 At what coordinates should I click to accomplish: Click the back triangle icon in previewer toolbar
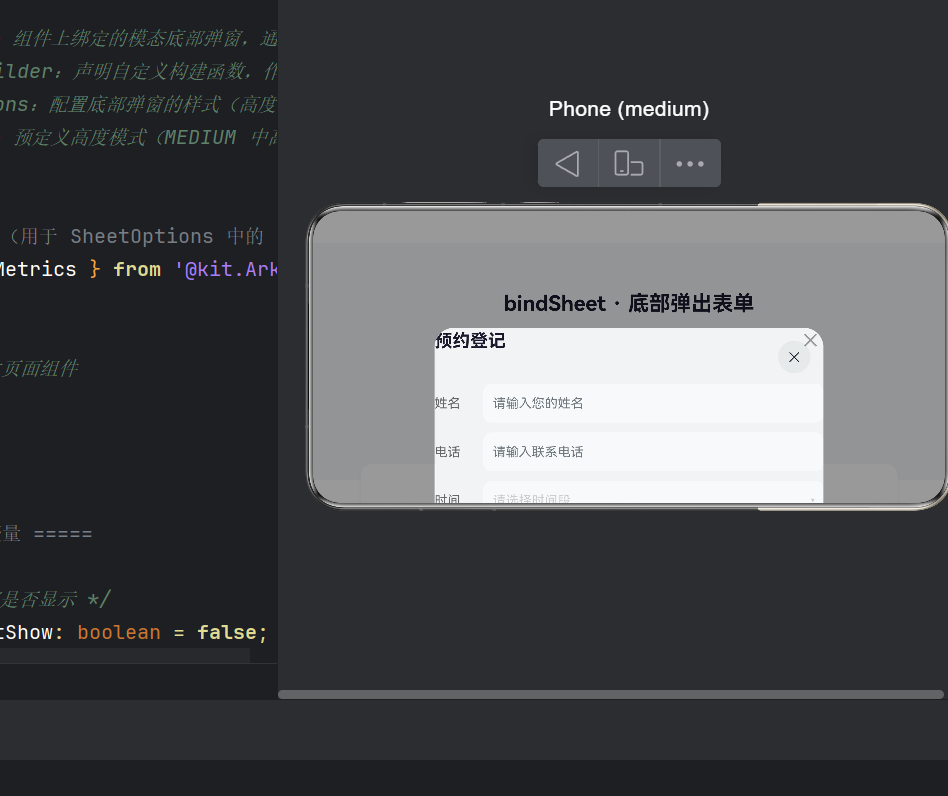coord(568,163)
